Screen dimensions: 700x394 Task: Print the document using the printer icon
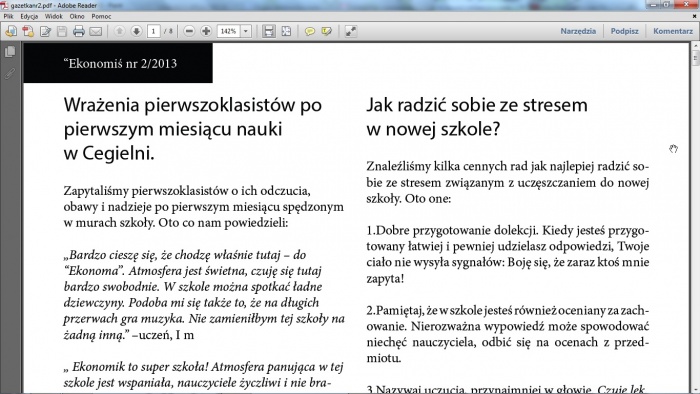(x=79, y=31)
